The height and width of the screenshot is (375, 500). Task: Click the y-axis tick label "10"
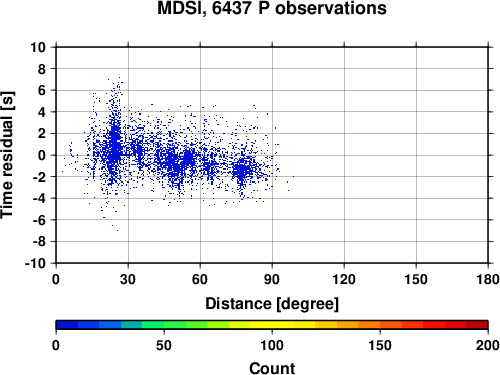(x=38, y=47)
